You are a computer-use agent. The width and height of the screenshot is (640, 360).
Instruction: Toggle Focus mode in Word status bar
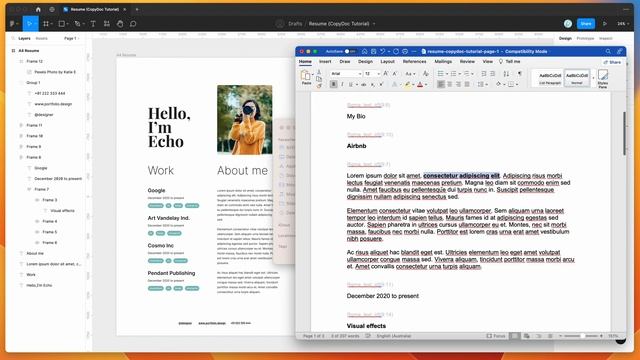(x=496, y=336)
